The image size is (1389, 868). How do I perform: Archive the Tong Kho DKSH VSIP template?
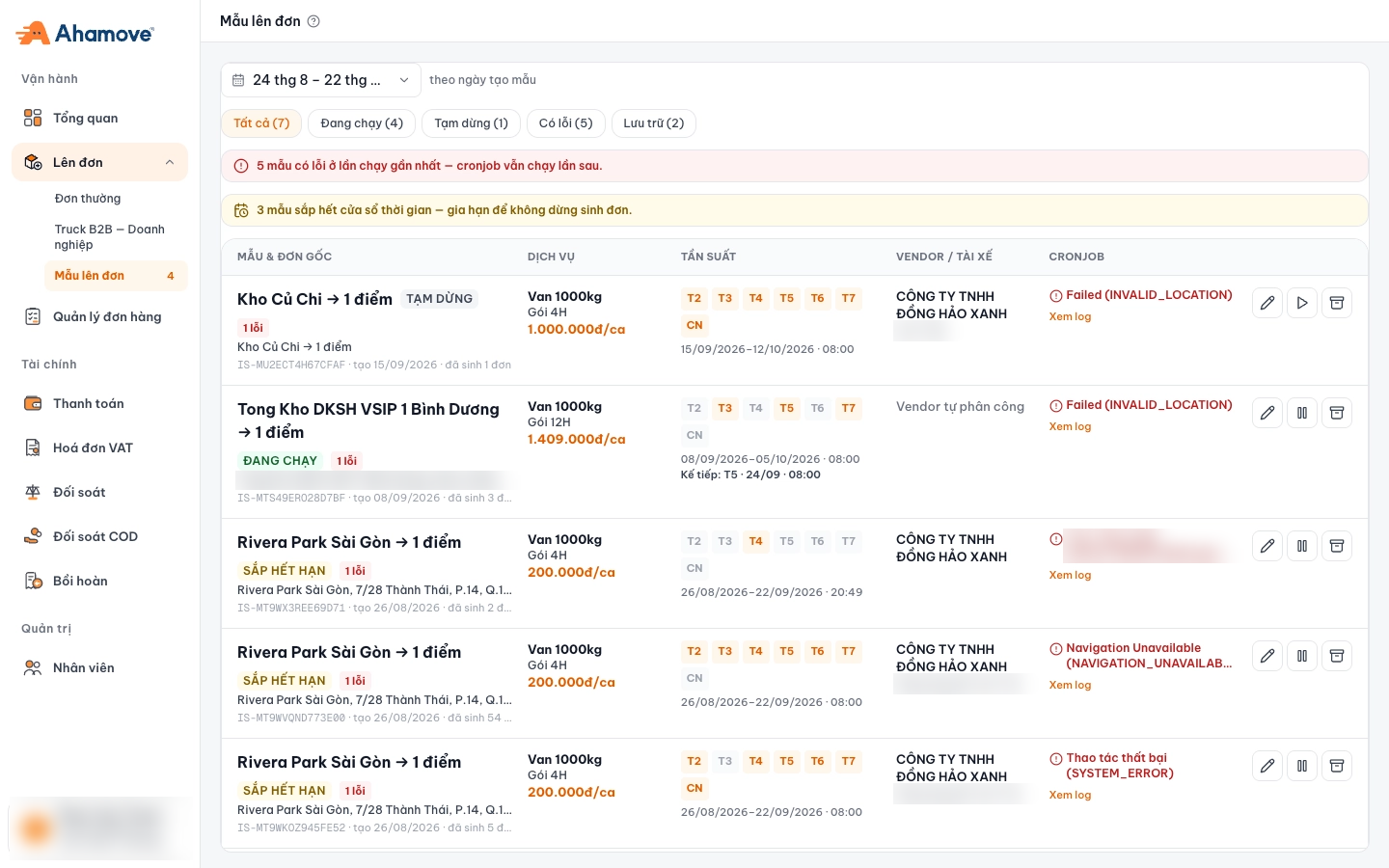(x=1337, y=413)
